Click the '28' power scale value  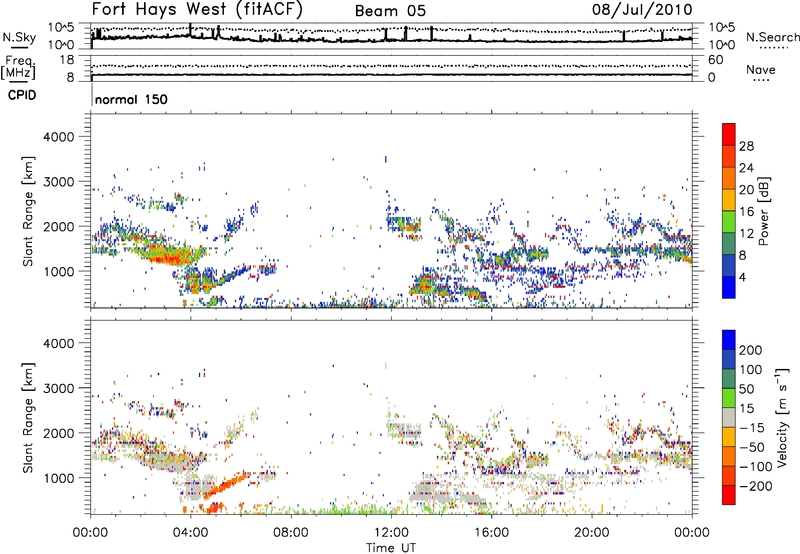(x=746, y=146)
